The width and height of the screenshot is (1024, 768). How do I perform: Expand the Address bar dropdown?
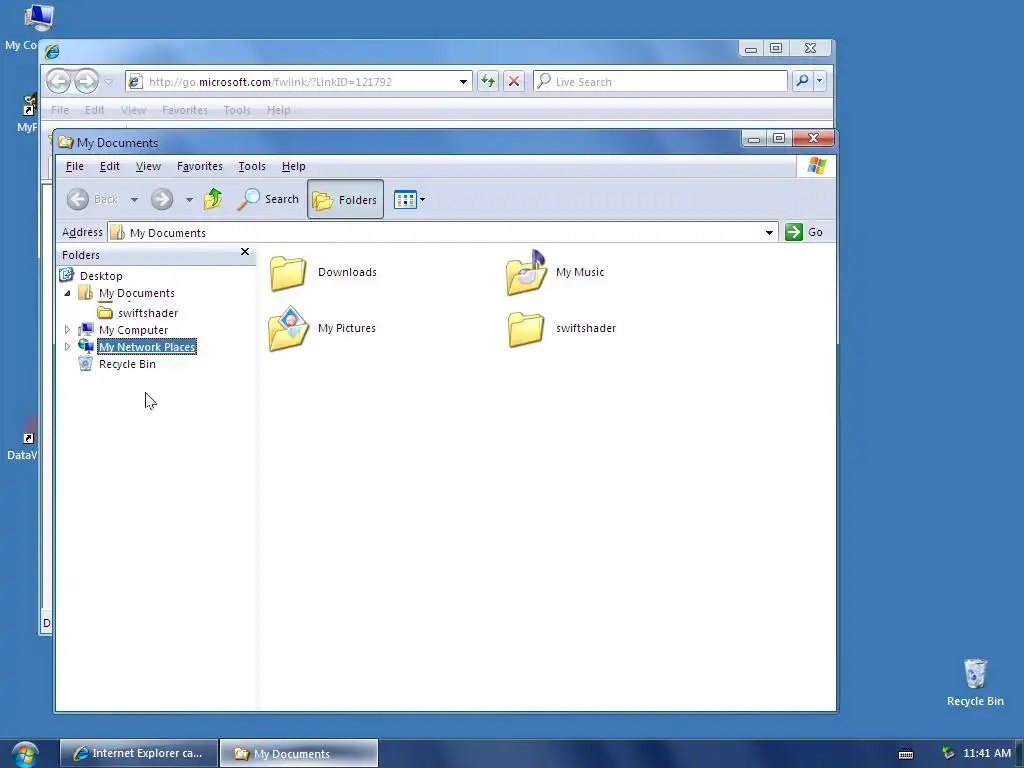click(x=769, y=232)
